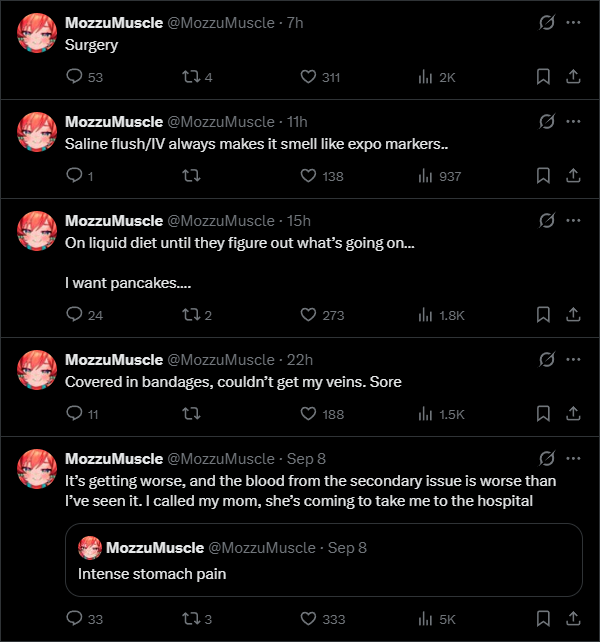
Task: Repost the 'I want pancakes' tweet
Action: (x=197, y=315)
